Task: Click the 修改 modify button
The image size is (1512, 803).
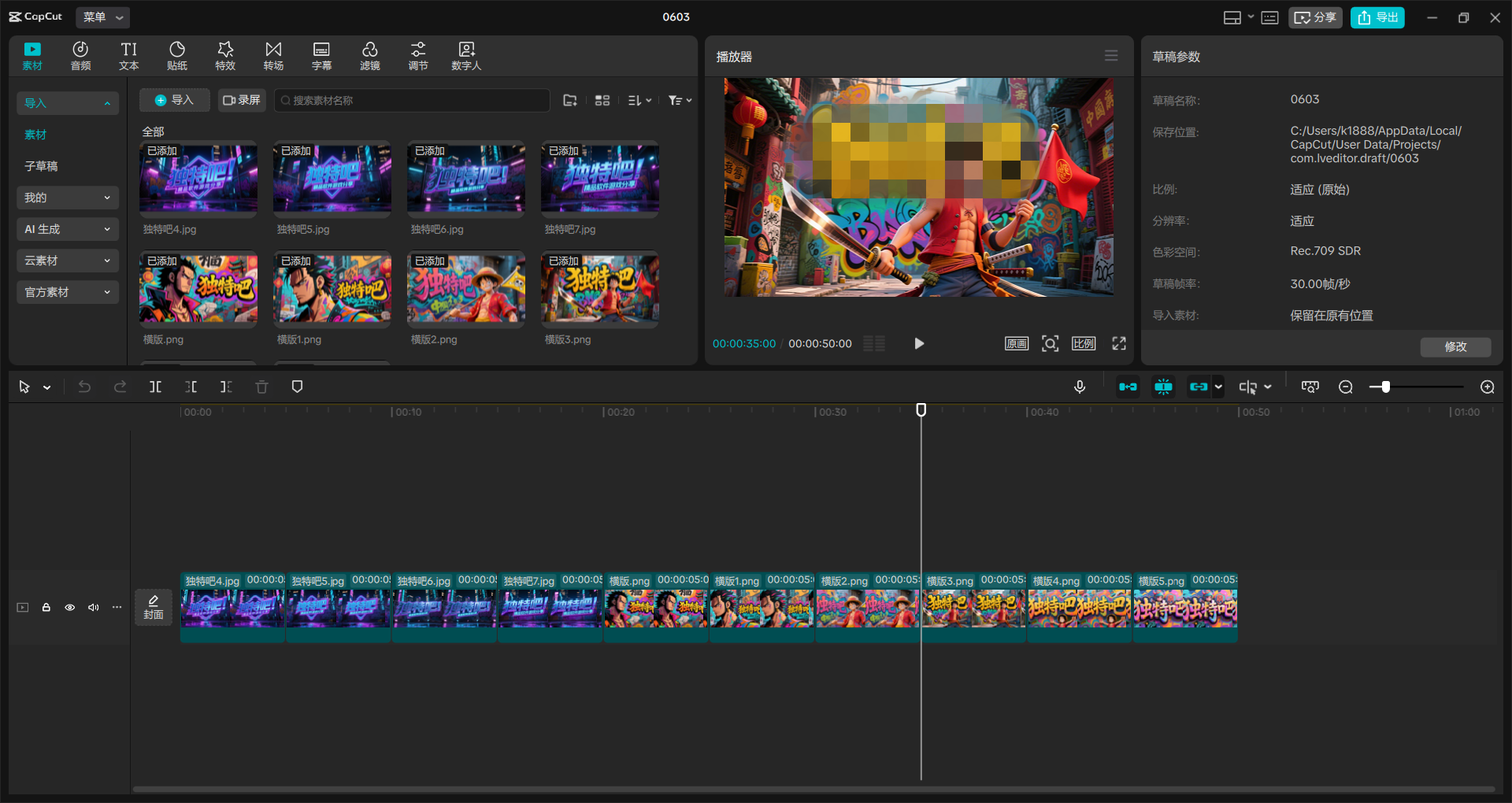Action: [x=1455, y=346]
